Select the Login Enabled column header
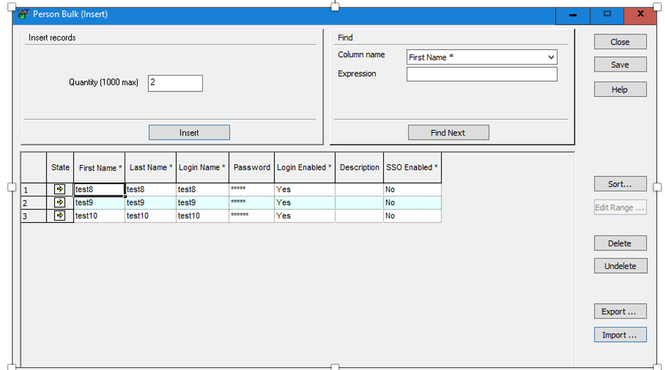The width and height of the screenshot is (665, 370). (305, 168)
